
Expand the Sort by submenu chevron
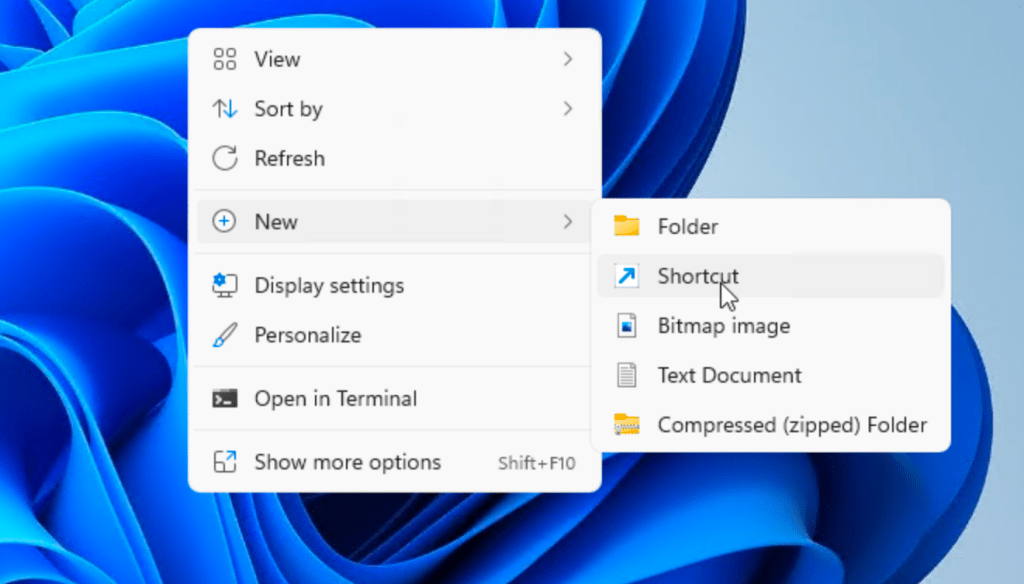568,109
